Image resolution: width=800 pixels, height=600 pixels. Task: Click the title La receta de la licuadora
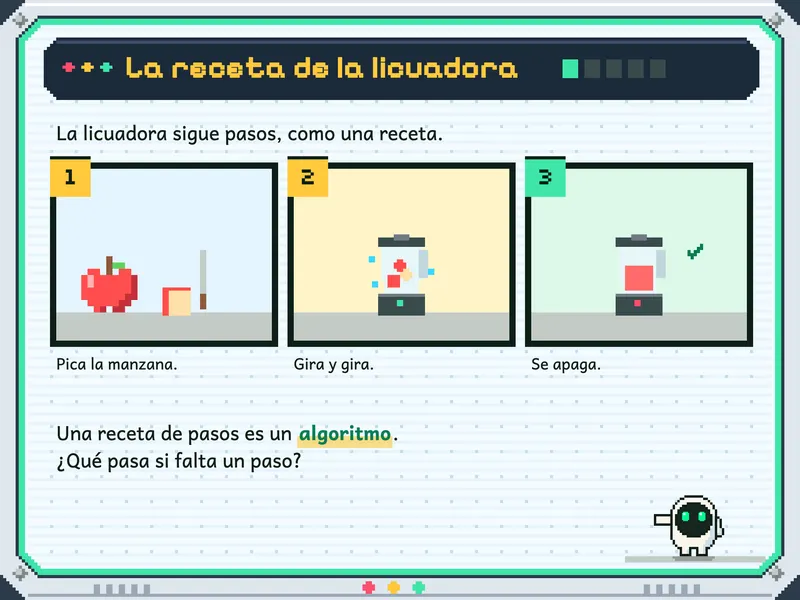pos(321,68)
